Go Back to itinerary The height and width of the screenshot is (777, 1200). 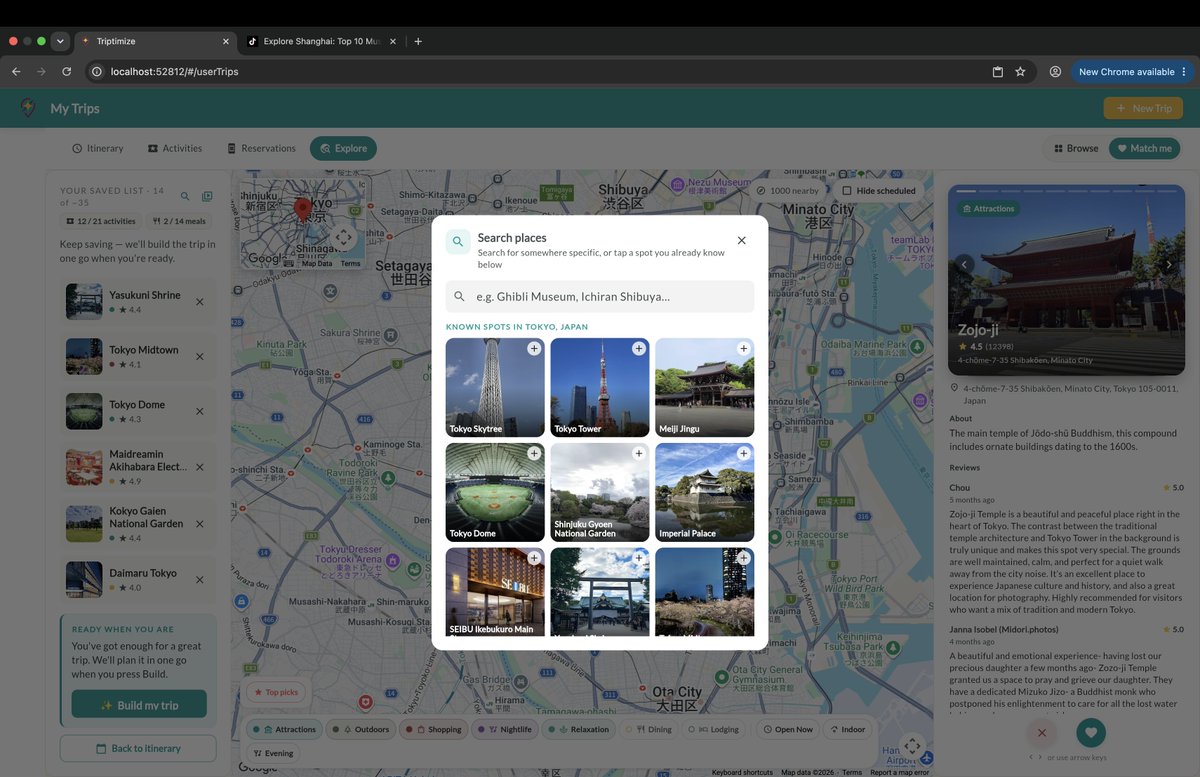pyautogui.click(x=138, y=748)
